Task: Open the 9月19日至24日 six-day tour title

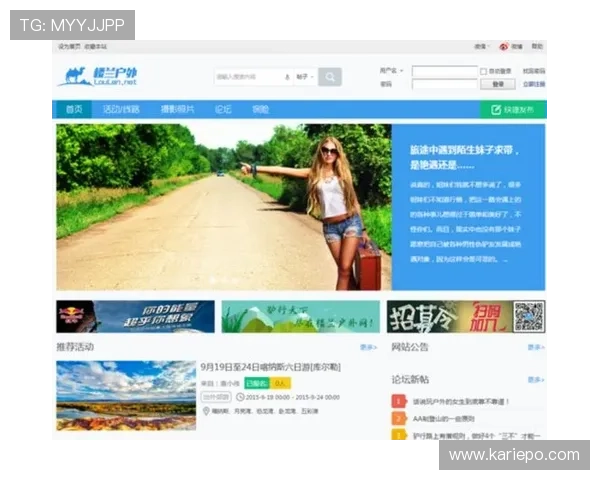Action: 271,367
